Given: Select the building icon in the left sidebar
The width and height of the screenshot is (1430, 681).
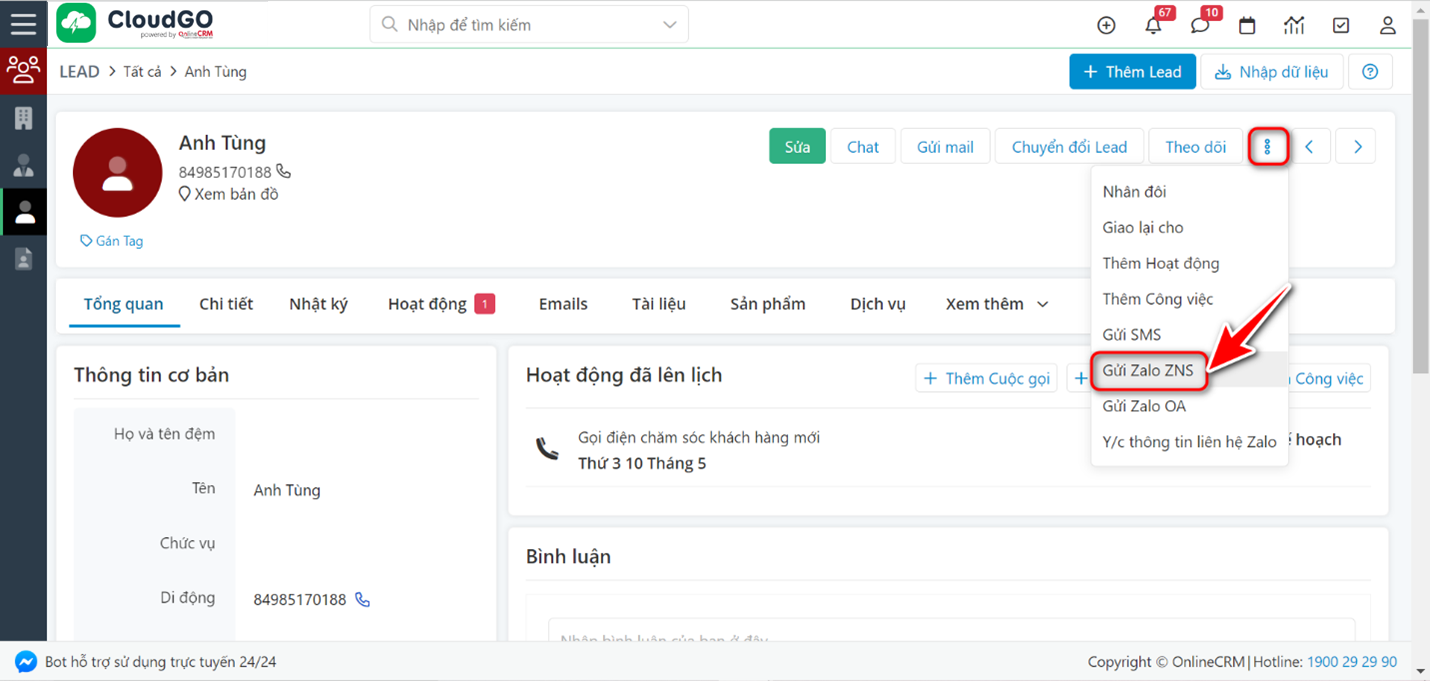Looking at the screenshot, I should point(23,118).
